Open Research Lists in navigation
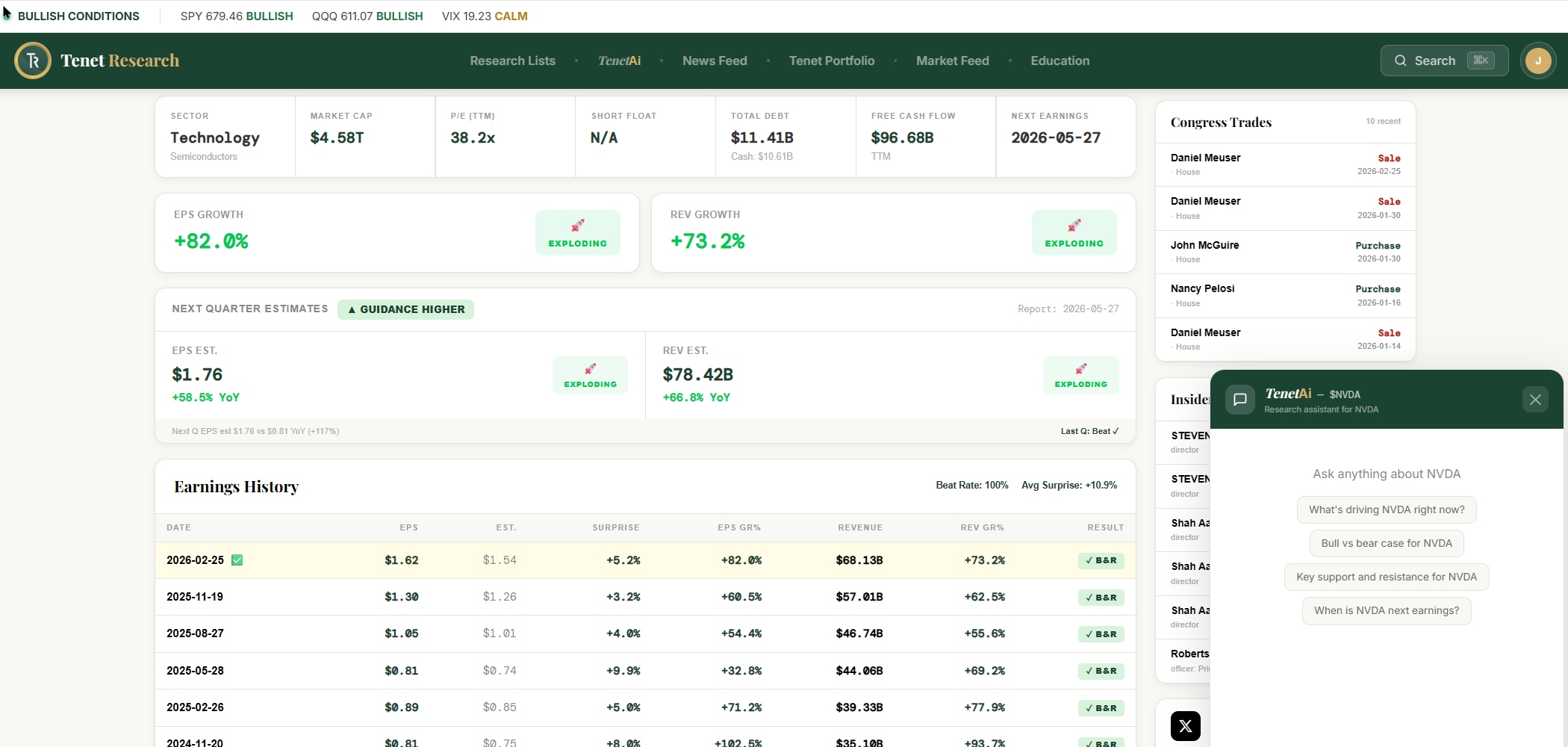1568x747 pixels. [512, 61]
